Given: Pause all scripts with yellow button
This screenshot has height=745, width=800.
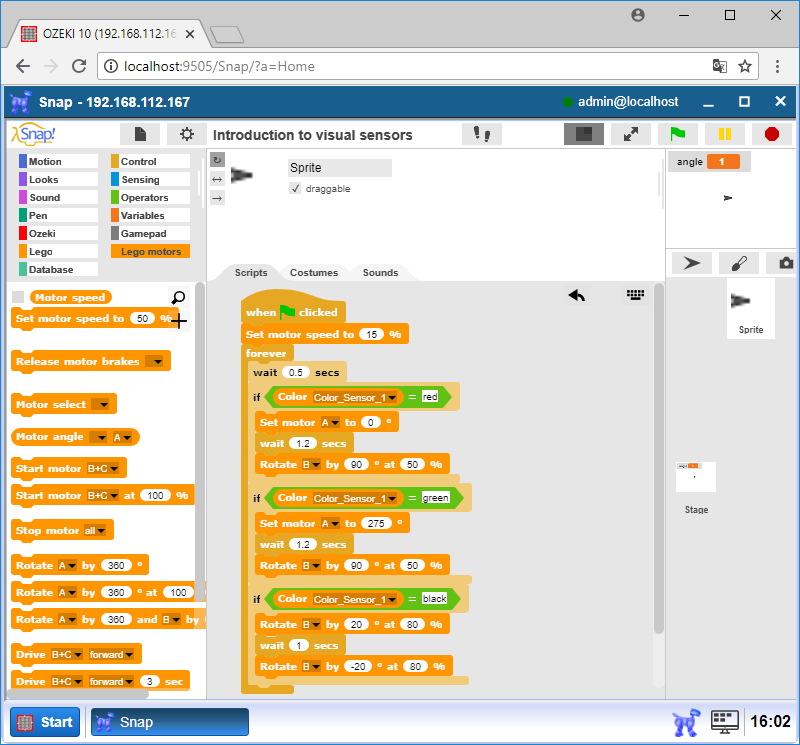Looking at the screenshot, I should coord(724,134).
